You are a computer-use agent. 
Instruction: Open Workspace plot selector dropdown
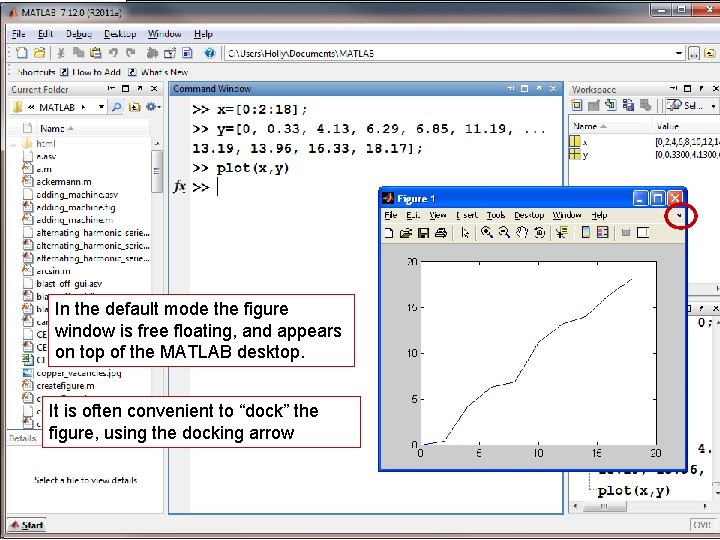(691, 106)
